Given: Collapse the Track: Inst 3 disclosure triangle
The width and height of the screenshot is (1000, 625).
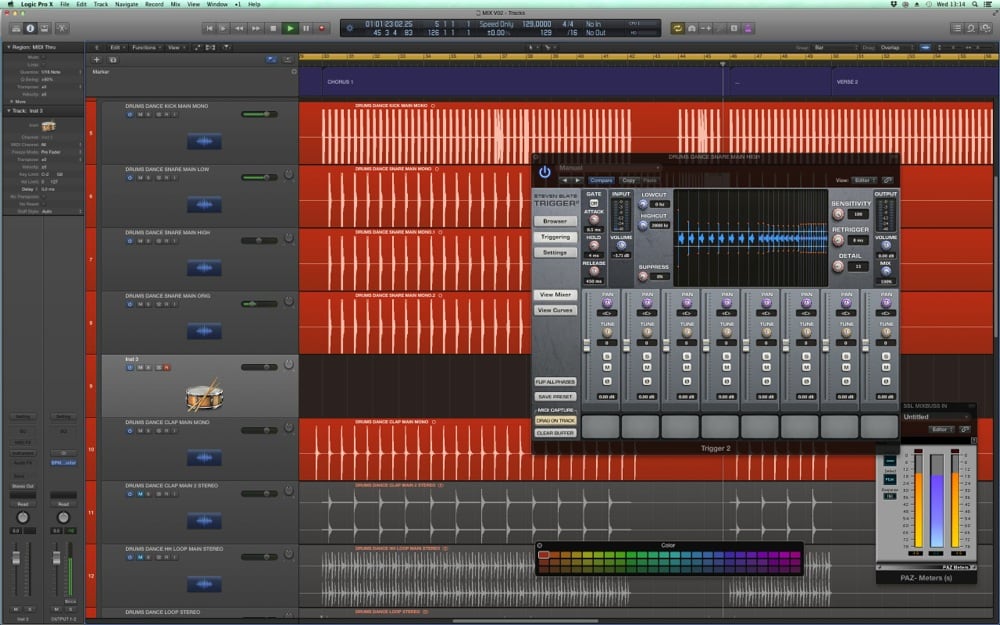Looking at the screenshot, I should [x=8, y=111].
